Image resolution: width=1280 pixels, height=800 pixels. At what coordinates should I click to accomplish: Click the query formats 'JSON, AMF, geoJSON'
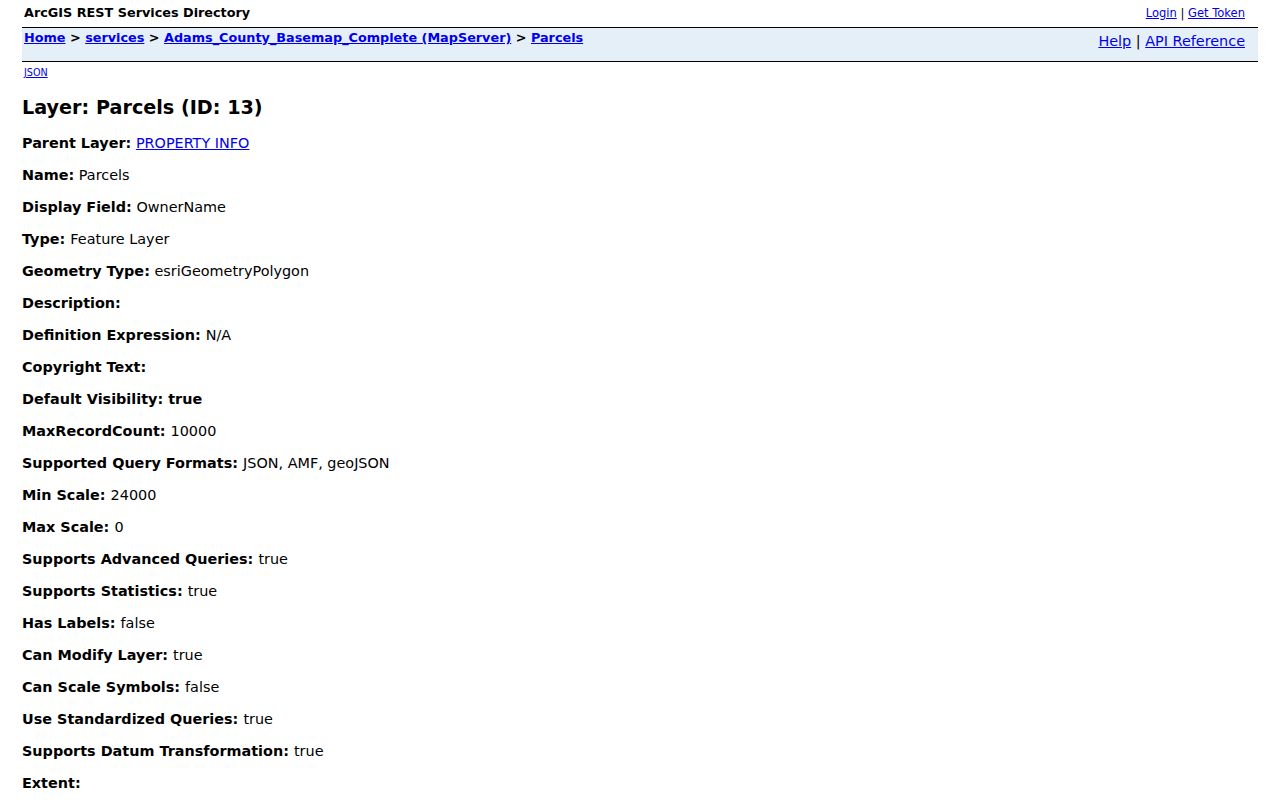(x=316, y=463)
